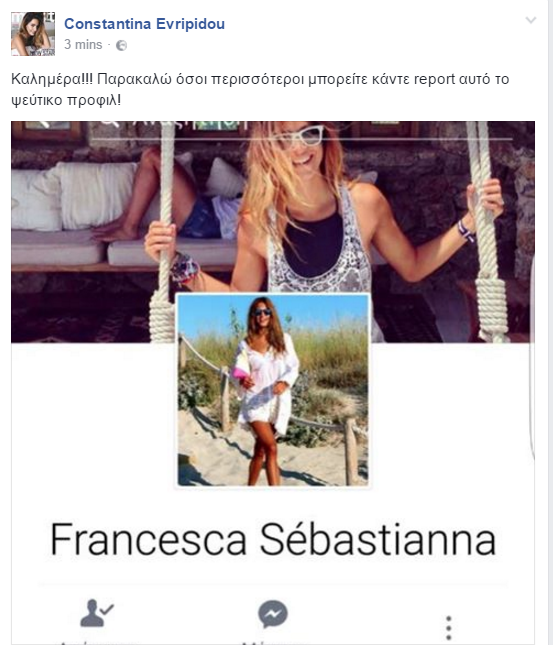553x645 pixels.
Task: Click the white sunglasses in the cover photo
Action: [x=303, y=136]
